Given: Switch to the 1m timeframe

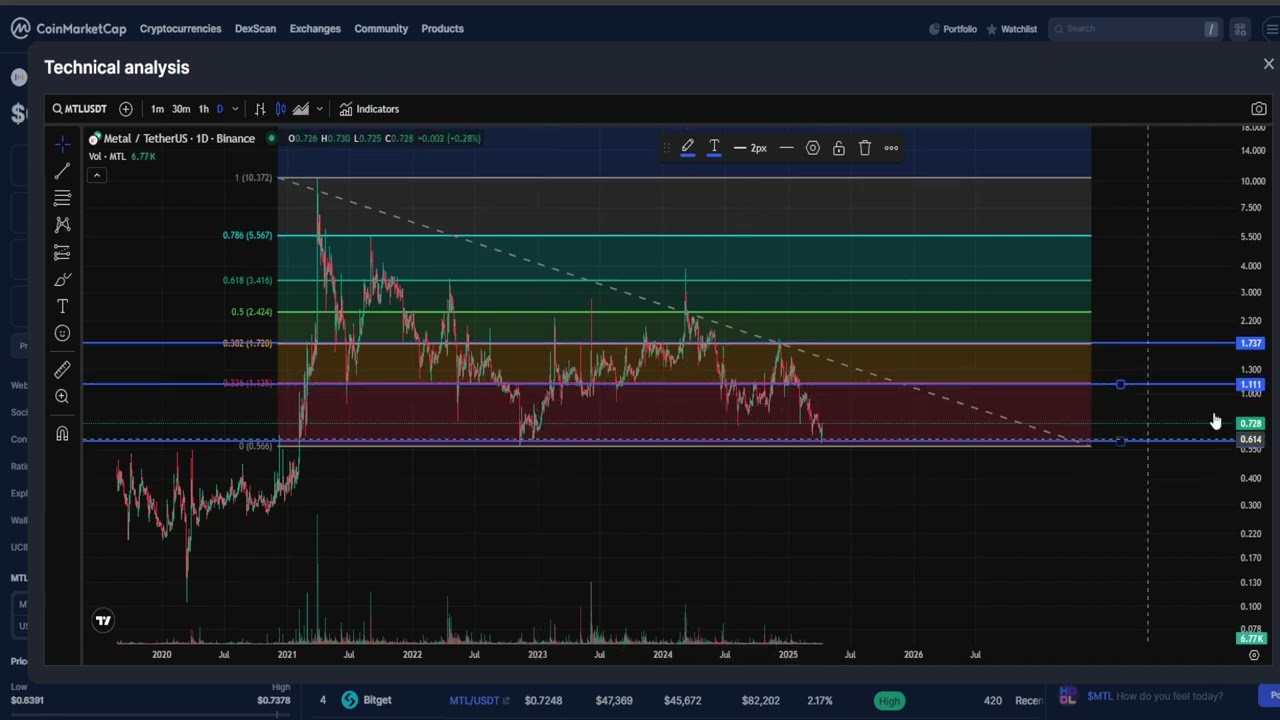Looking at the screenshot, I should [x=157, y=109].
